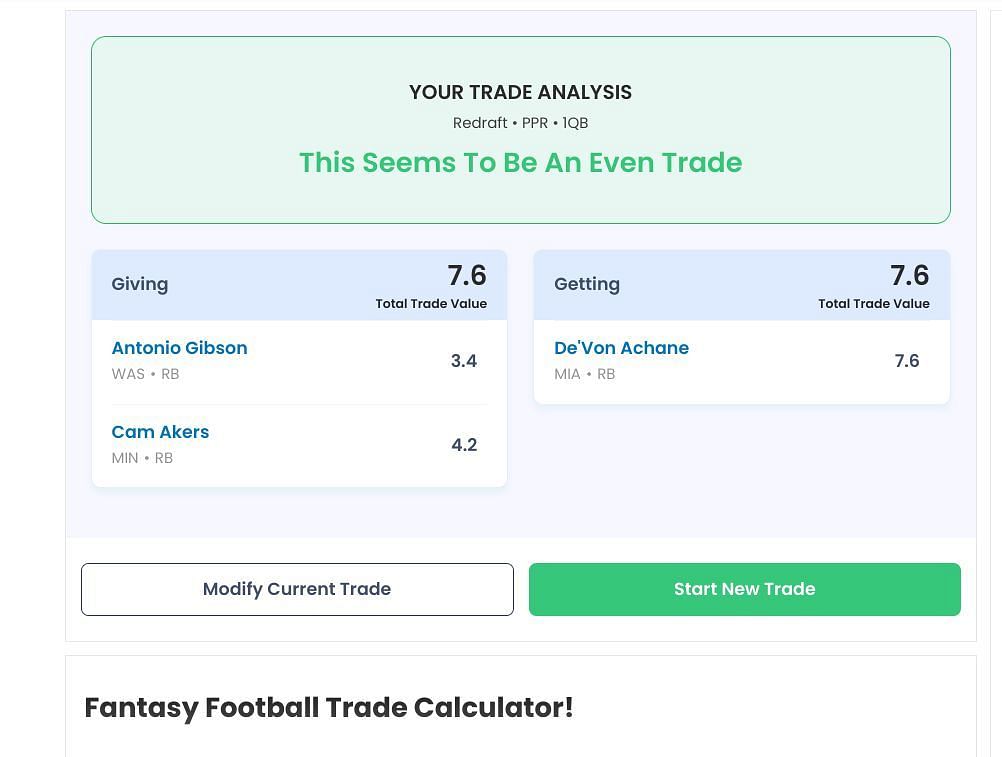Open the De'Von Achane player link
The image size is (1002, 757).
click(621, 348)
